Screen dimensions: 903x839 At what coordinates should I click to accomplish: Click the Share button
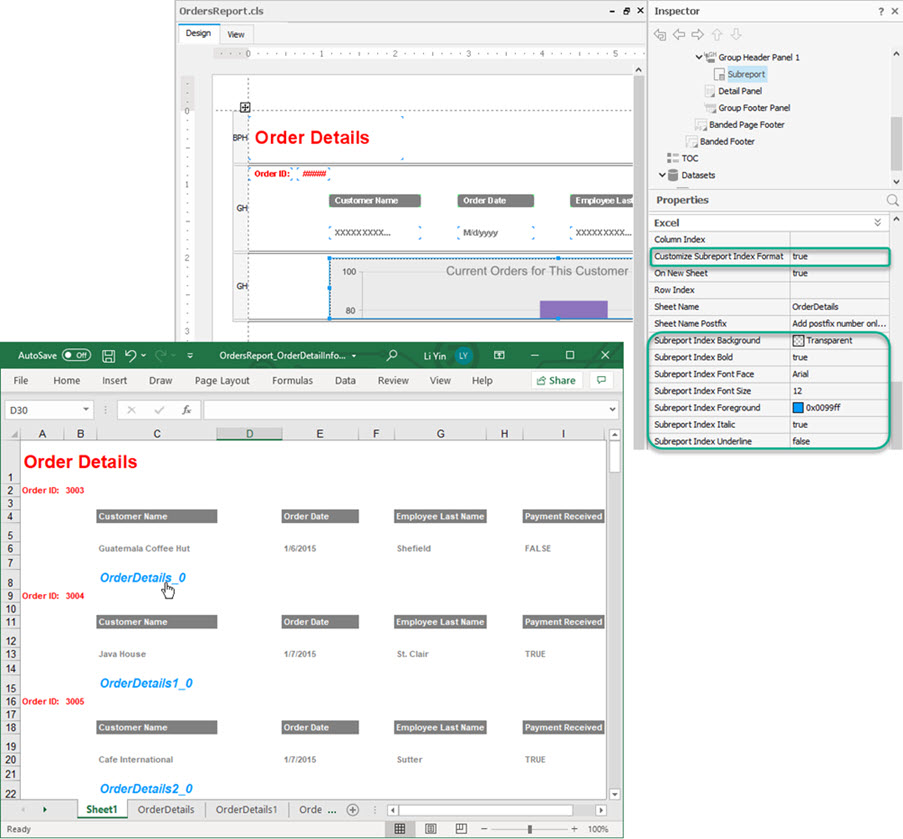point(556,380)
